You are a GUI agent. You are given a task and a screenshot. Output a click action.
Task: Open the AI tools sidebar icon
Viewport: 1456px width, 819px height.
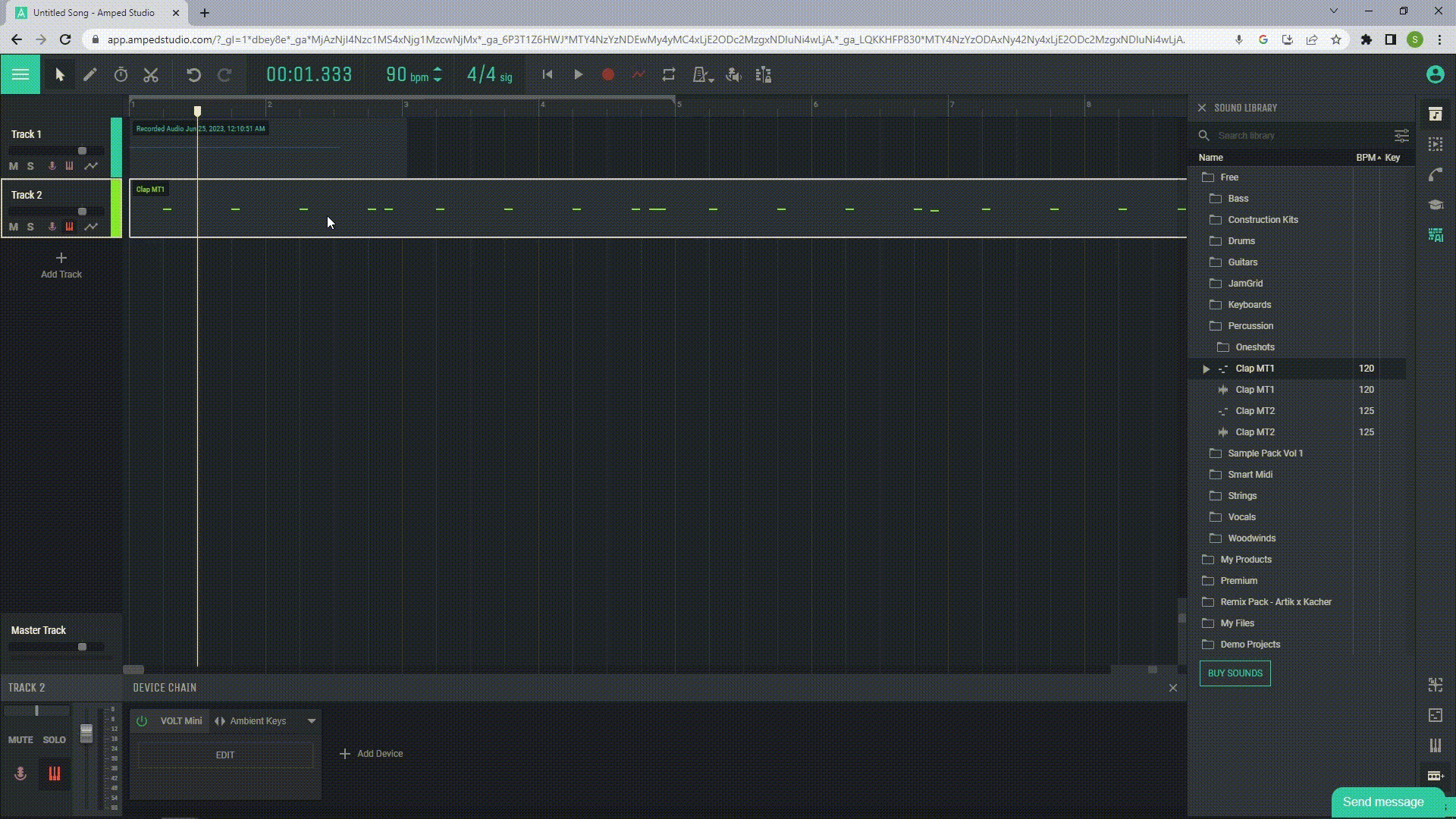click(1436, 235)
